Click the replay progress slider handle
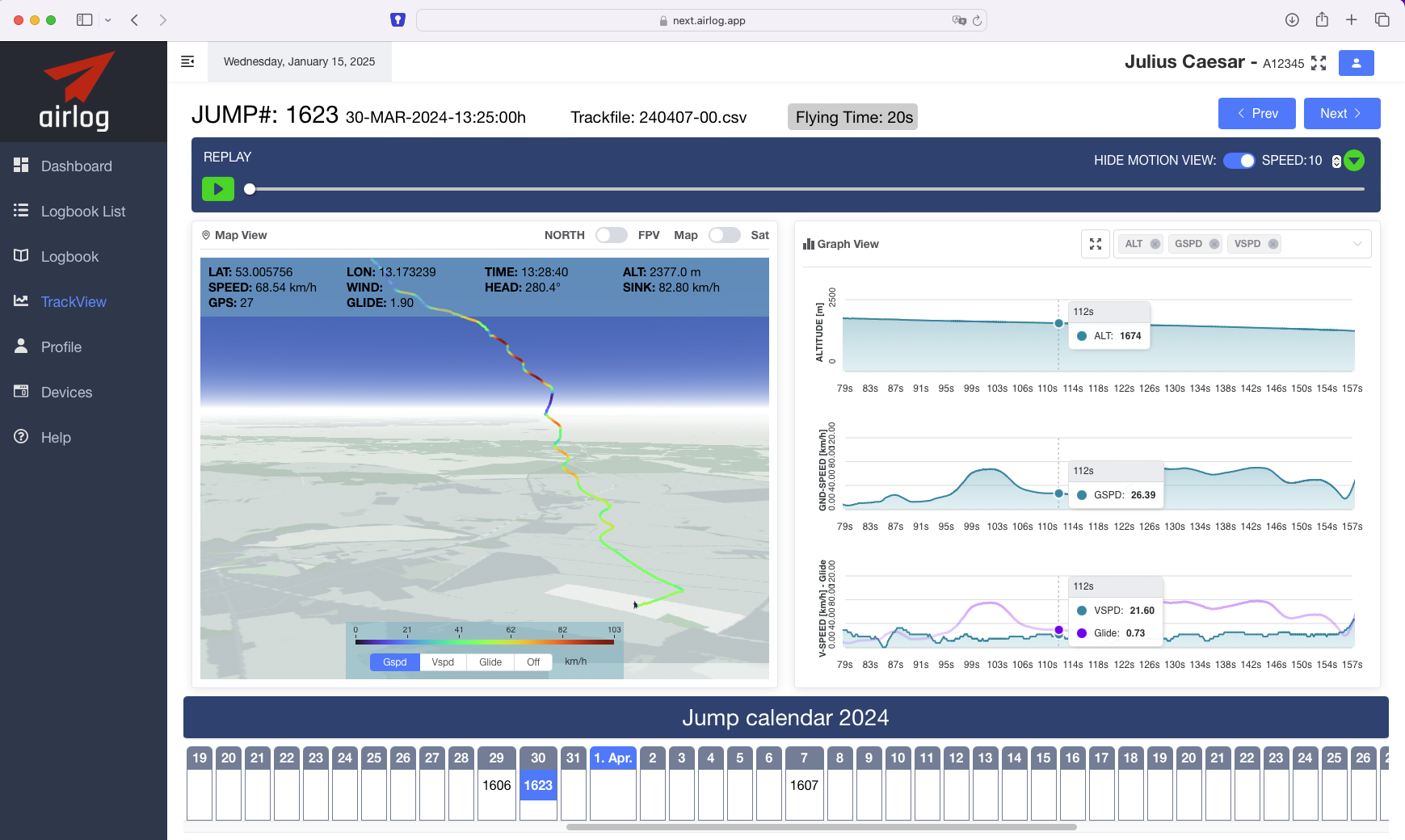1405x840 pixels. [x=250, y=189]
